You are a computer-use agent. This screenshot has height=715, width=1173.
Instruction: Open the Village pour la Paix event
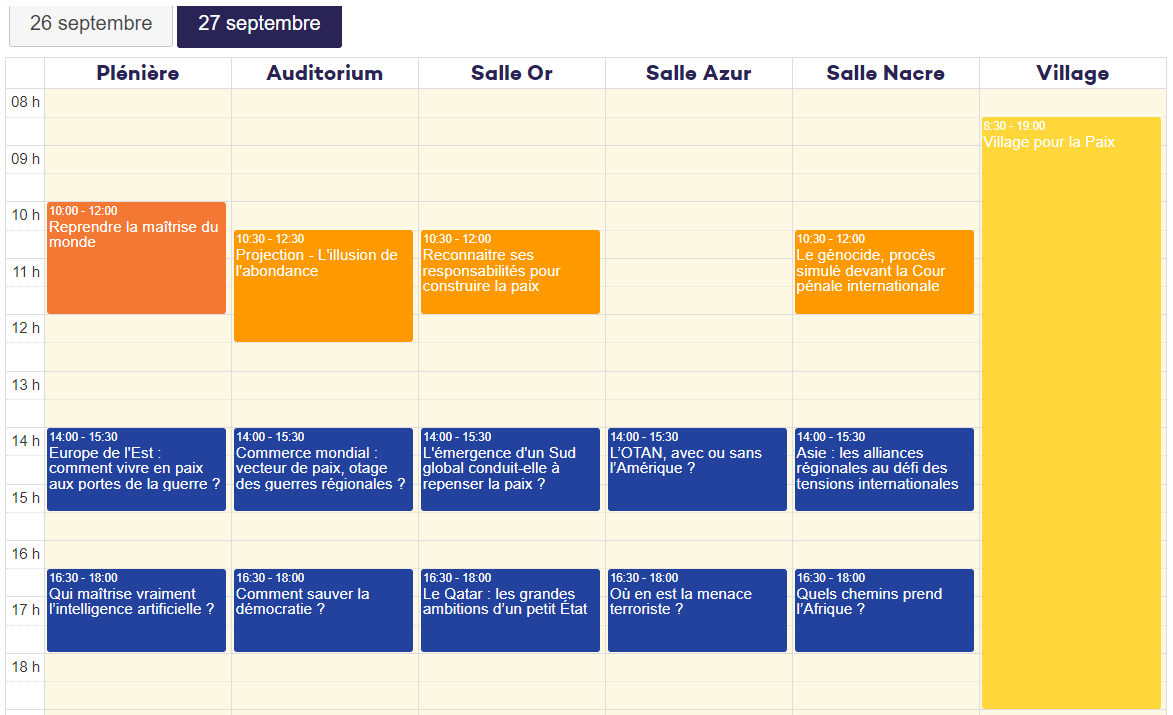(1071, 413)
